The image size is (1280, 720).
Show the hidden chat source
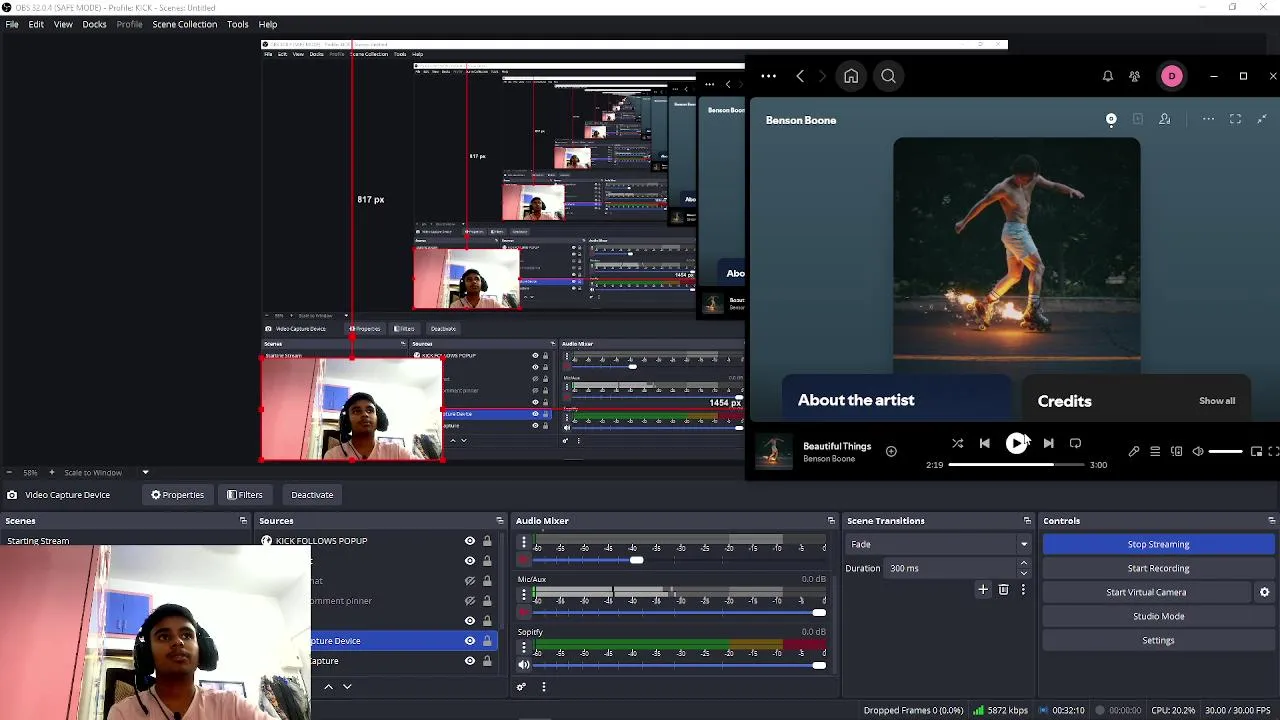point(470,581)
